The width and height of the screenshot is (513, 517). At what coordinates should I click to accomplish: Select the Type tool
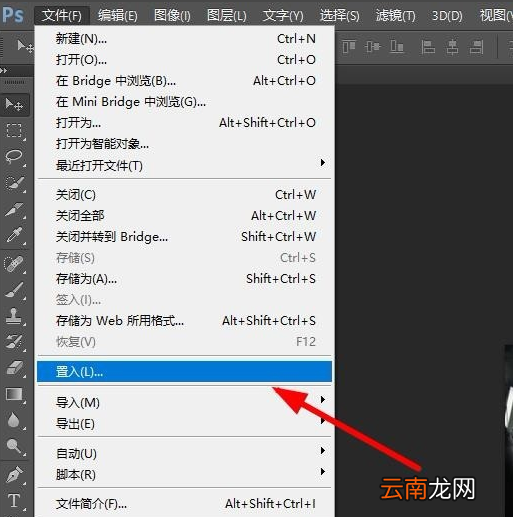pos(14,501)
